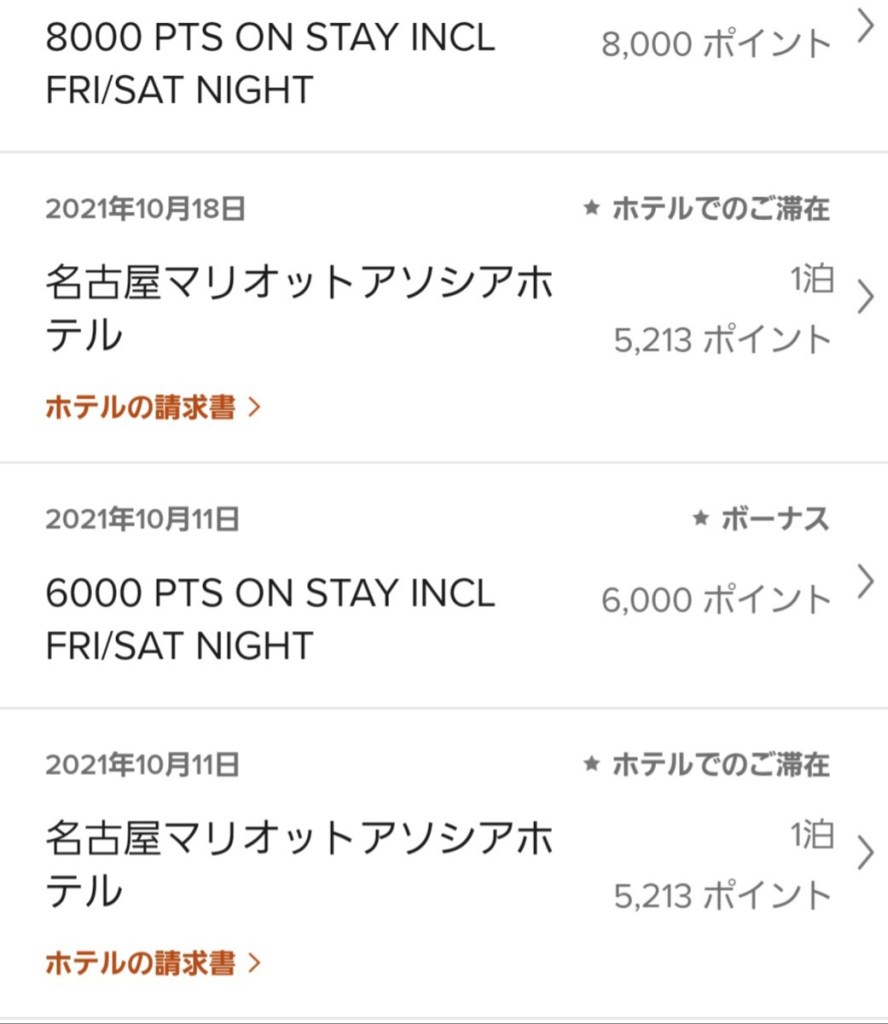The image size is (888, 1024).
Task: View ホテルの請求書 for the October 11 stay
Action: [141, 963]
